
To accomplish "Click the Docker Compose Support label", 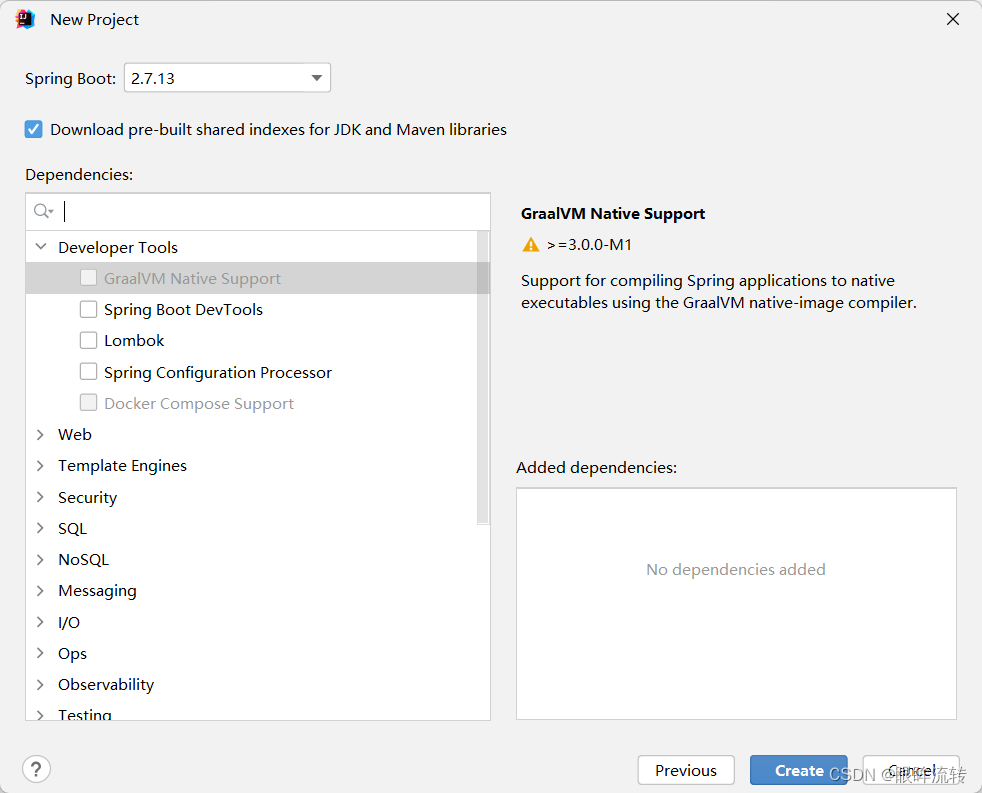I will [199, 404].
